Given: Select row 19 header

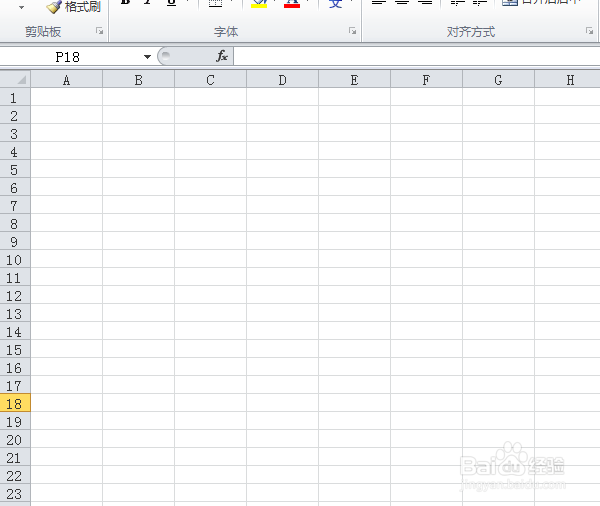Looking at the screenshot, I should click(15, 421).
